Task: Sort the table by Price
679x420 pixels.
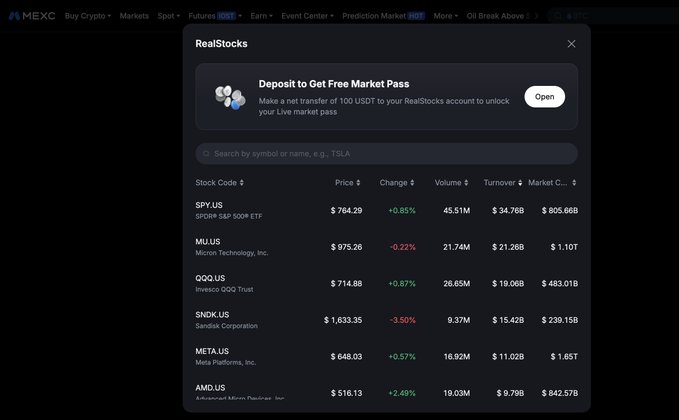Action: 347,183
